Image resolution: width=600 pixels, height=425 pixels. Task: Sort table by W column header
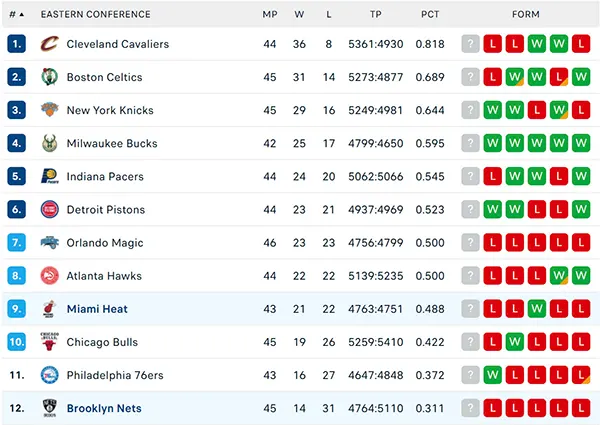click(299, 15)
